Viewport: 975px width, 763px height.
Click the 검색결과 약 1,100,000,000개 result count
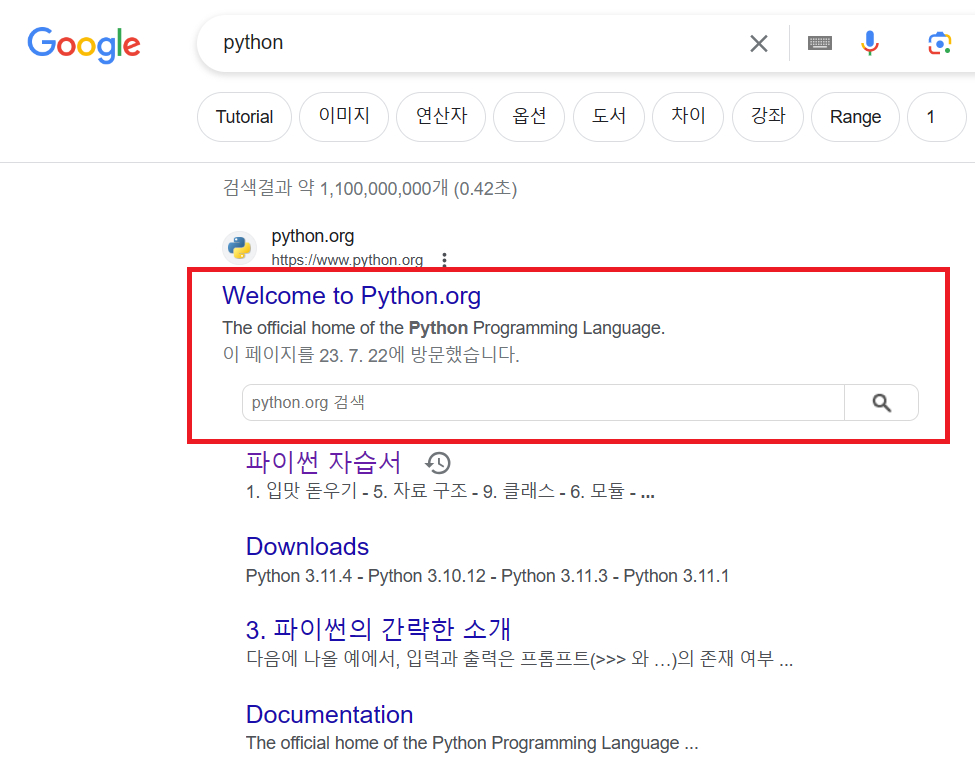[369, 188]
